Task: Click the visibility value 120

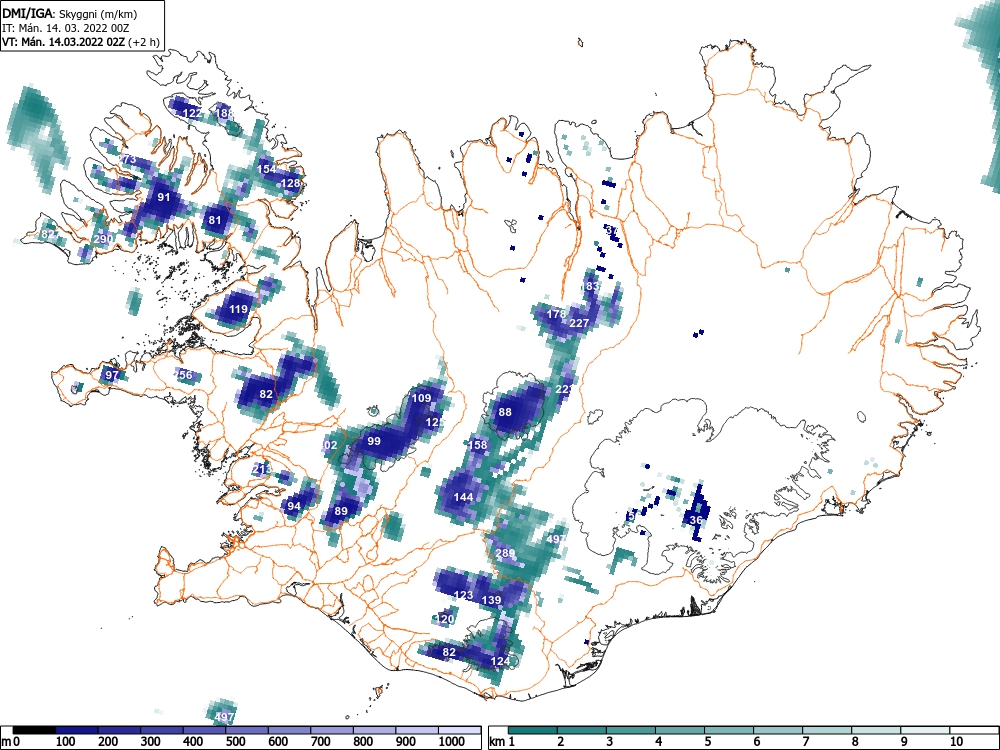Action: pyautogui.click(x=445, y=619)
